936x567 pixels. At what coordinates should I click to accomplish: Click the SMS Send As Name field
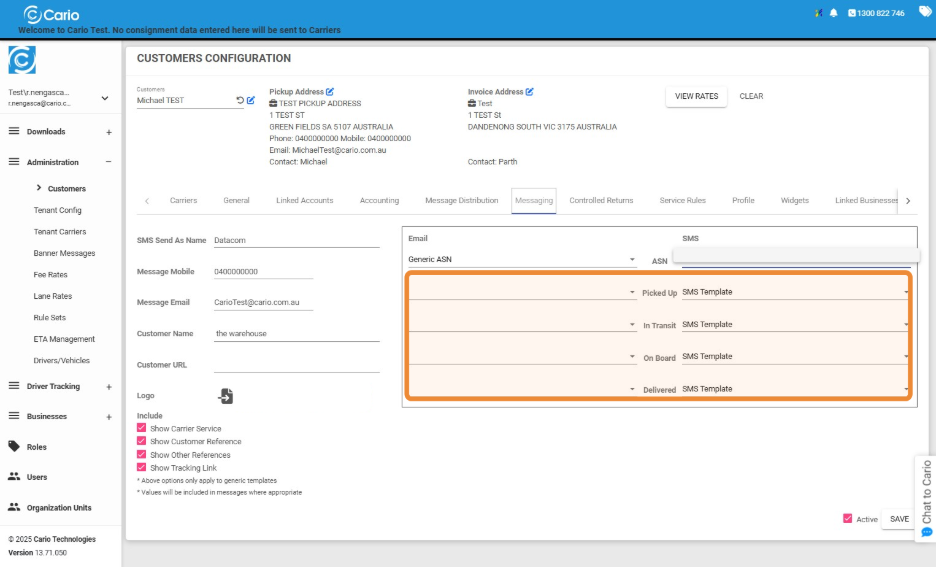click(x=296, y=240)
